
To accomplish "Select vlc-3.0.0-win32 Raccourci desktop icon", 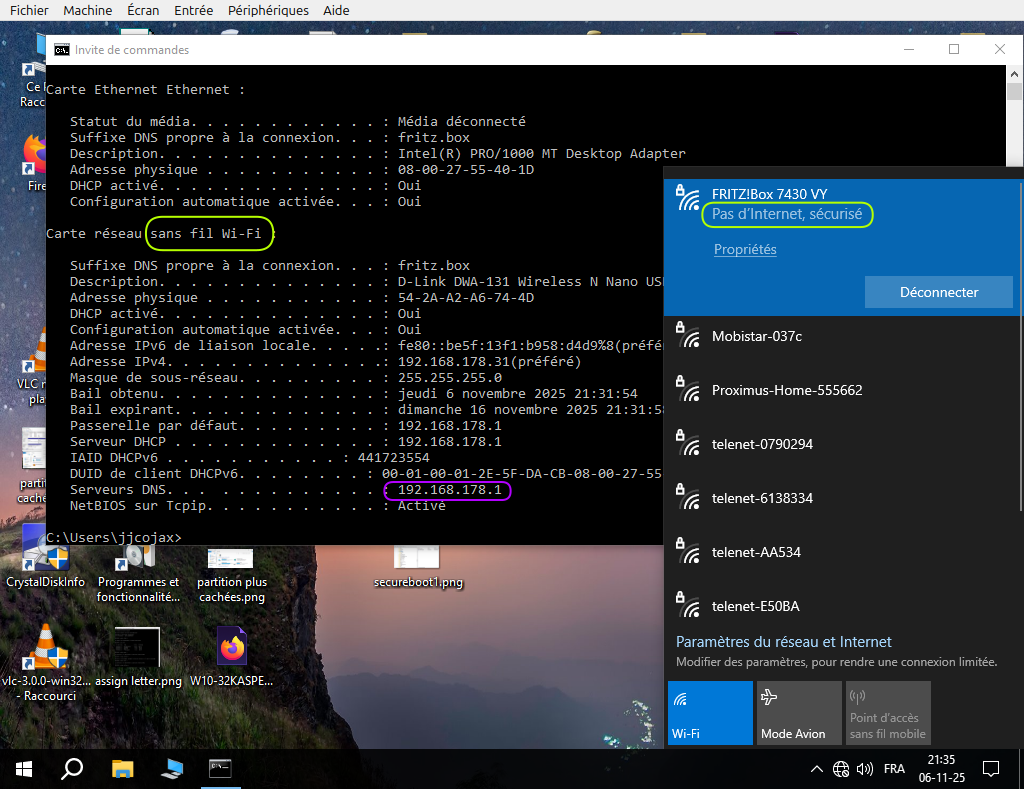I will click(x=46, y=664).
